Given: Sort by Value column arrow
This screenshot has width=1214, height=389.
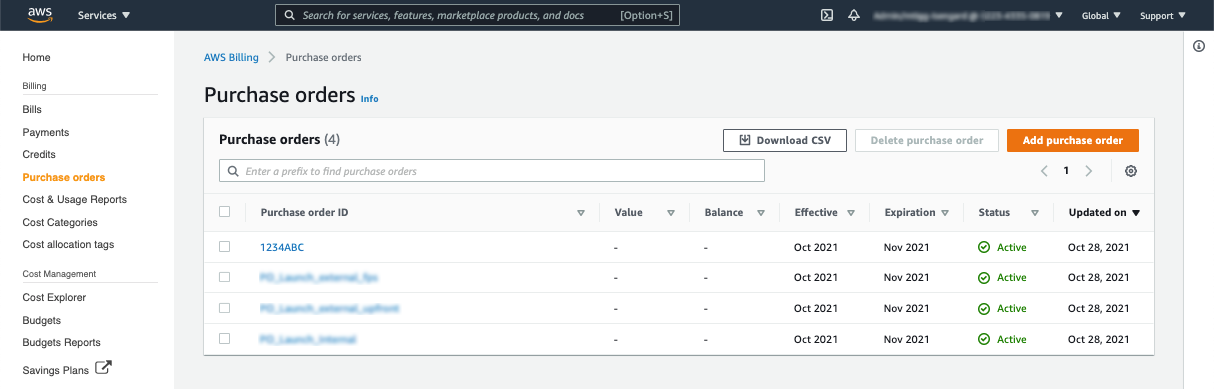Looking at the screenshot, I should [x=671, y=213].
